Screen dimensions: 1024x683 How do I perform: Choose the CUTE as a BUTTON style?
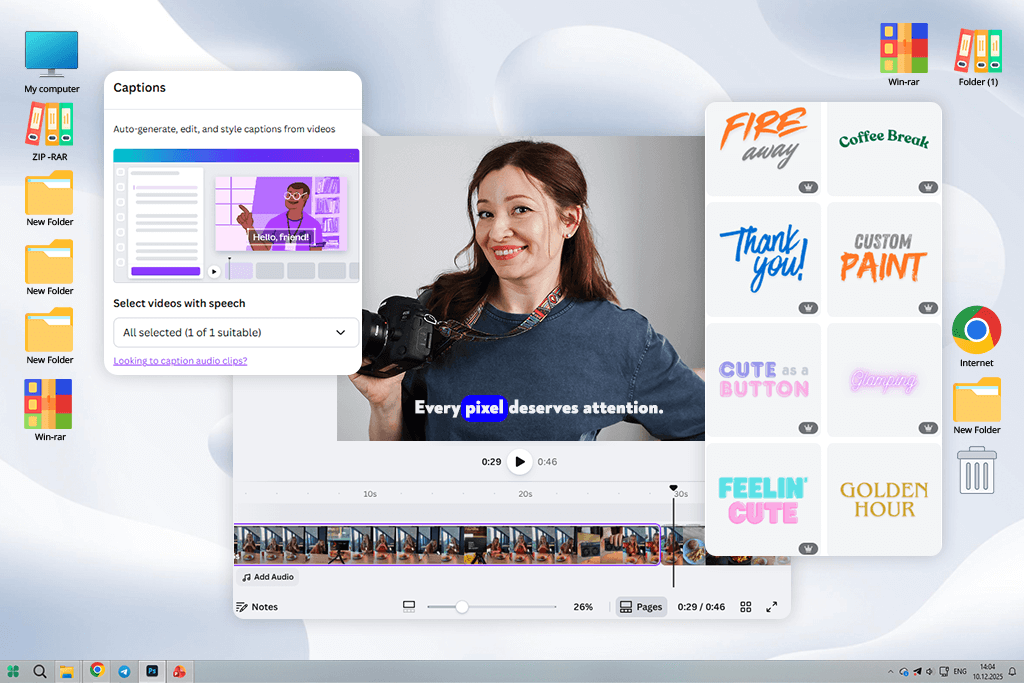[x=763, y=379]
